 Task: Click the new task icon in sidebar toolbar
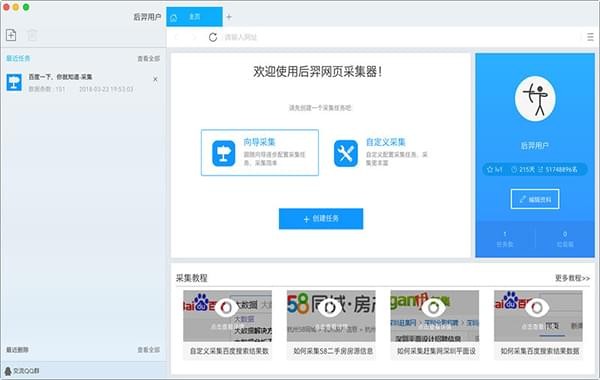pos(11,35)
